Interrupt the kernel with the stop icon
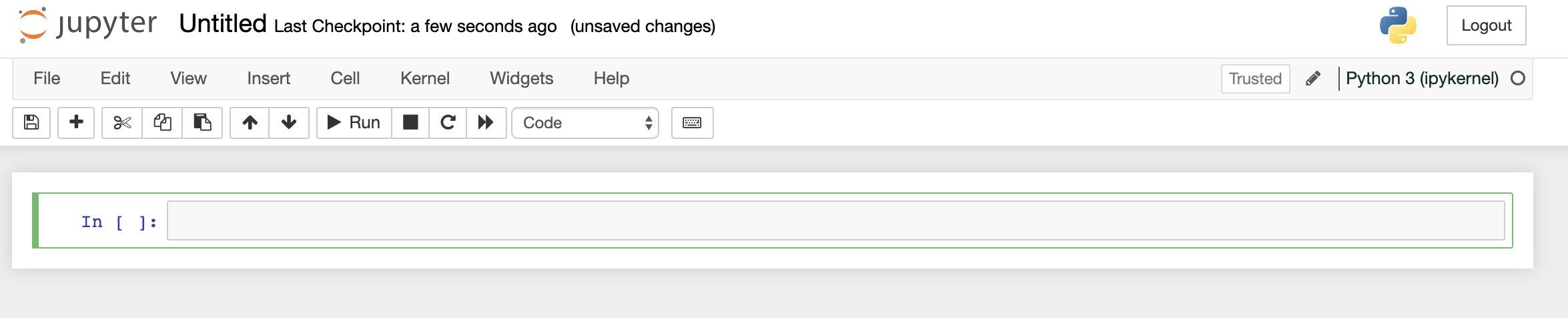Screen dimensions: 1568x318 [x=410, y=123]
